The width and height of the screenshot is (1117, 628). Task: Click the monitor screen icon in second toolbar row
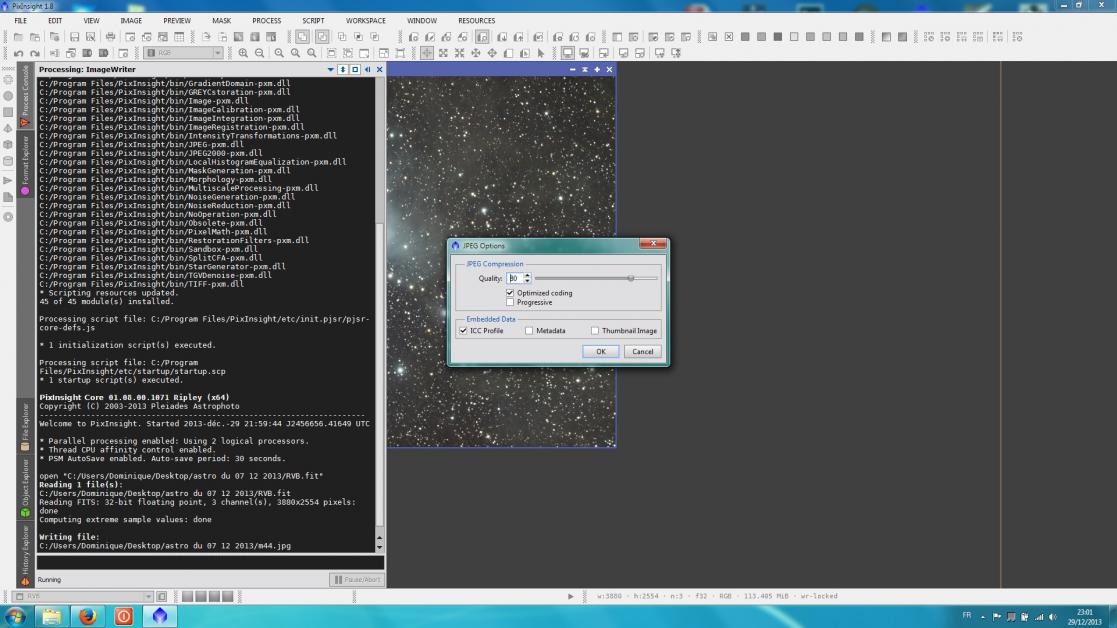click(x=568, y=53)
